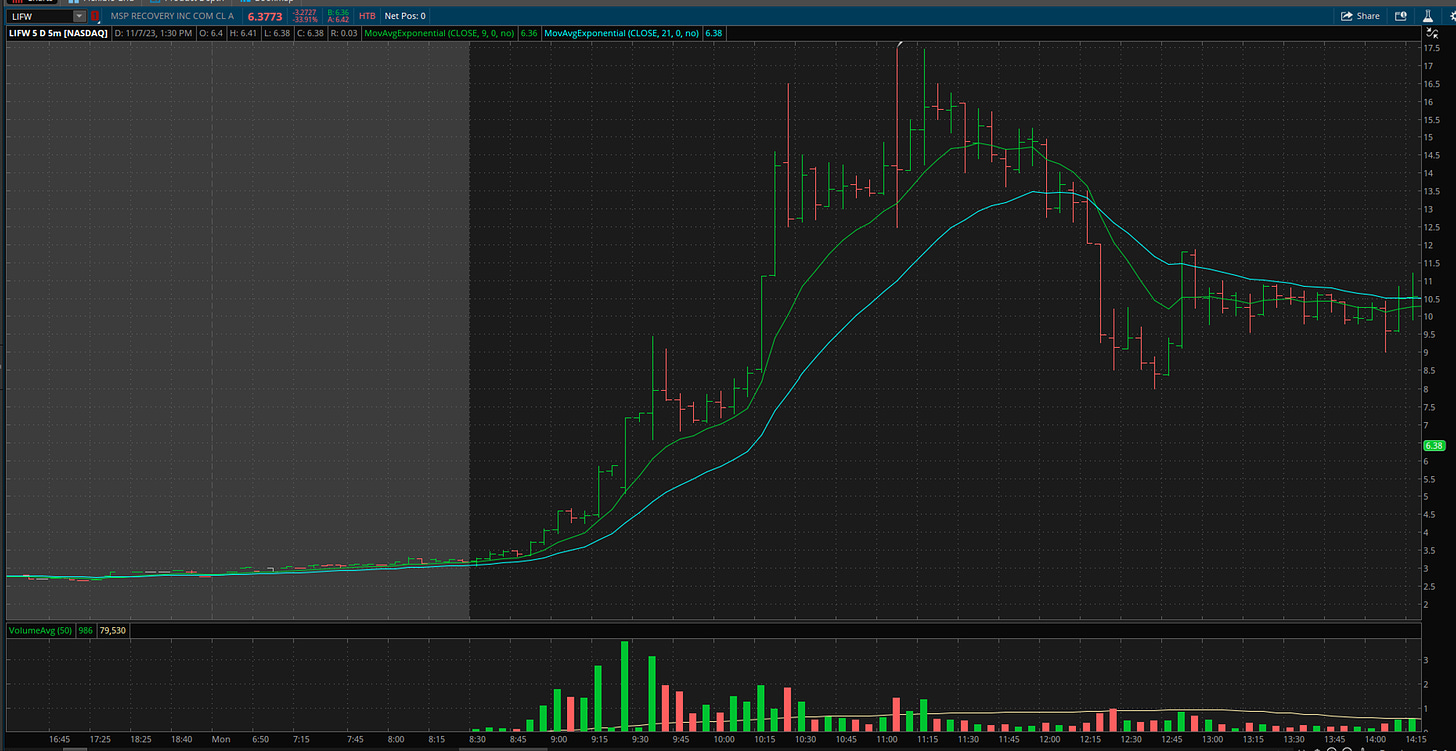This screenshot has width=1456, height=751.
Task: Open the LIFW symbol dropdown arrow
Action: click(x=78, y=16)
